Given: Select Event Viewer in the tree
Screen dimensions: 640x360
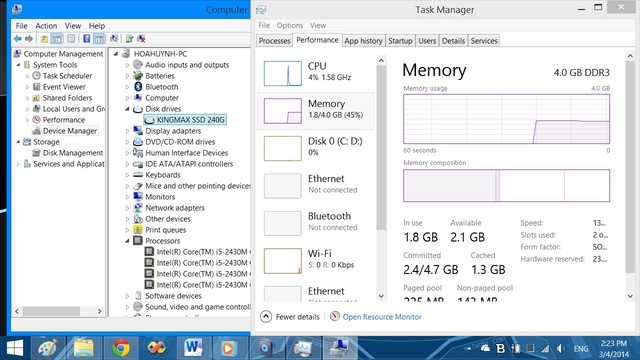Looking at the screenshot, I should [x=64, y=87].
